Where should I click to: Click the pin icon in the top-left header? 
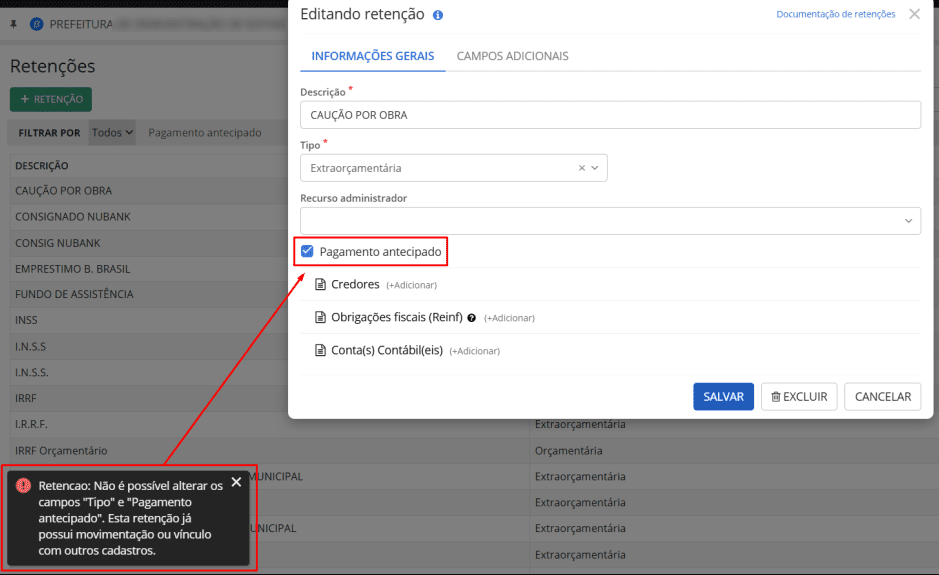13,22
